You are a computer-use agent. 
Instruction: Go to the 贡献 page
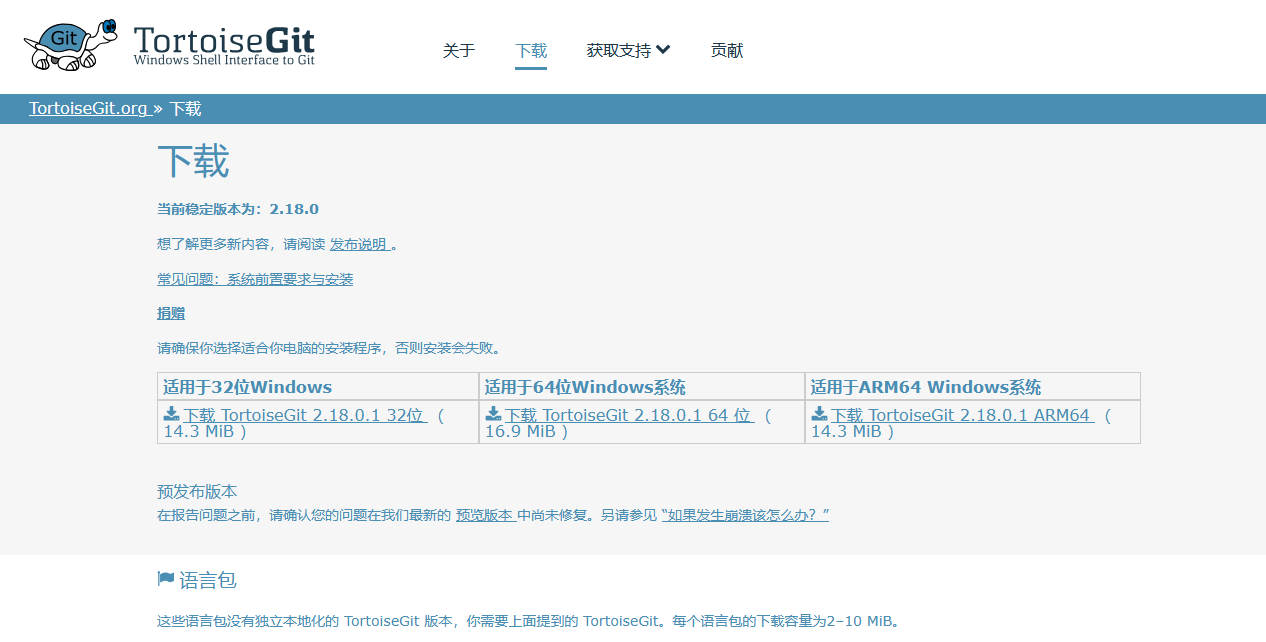point(727,50)
